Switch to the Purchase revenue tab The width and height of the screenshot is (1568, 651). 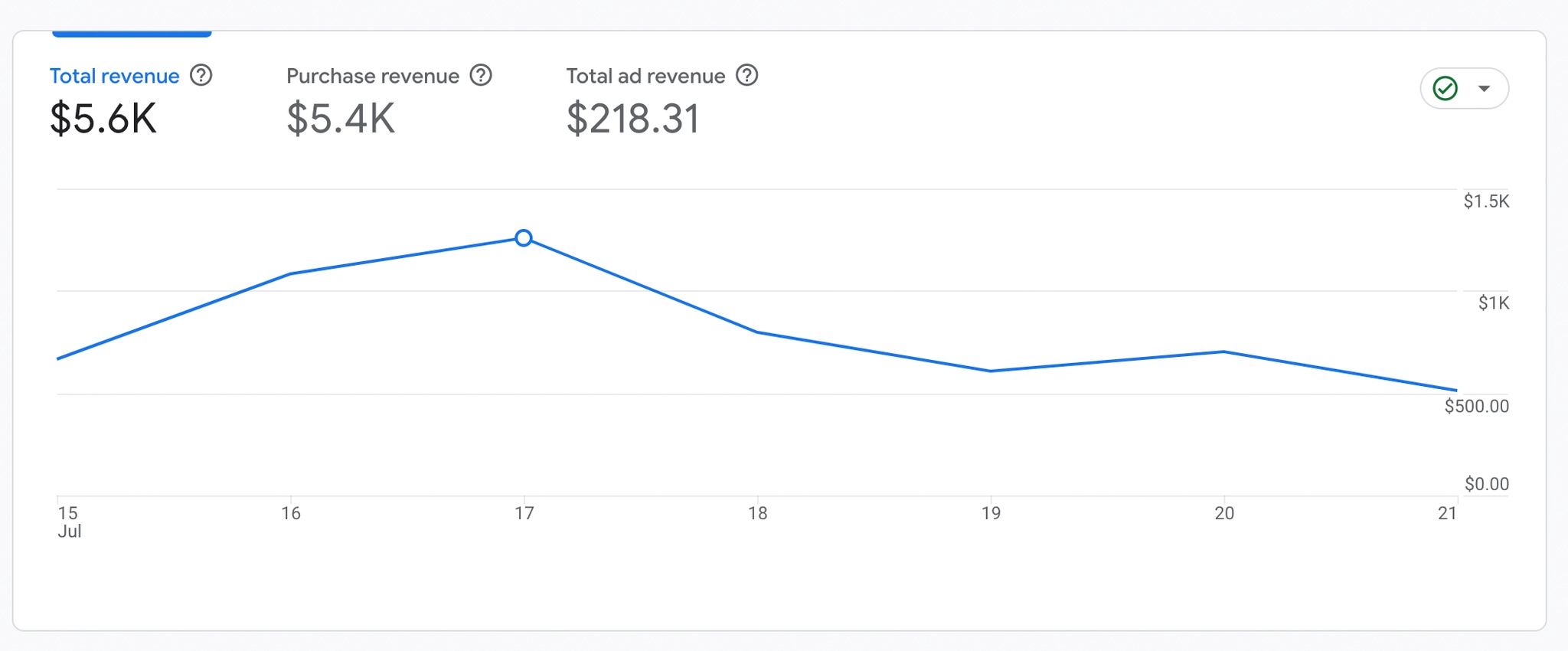(x=372, y=77)
